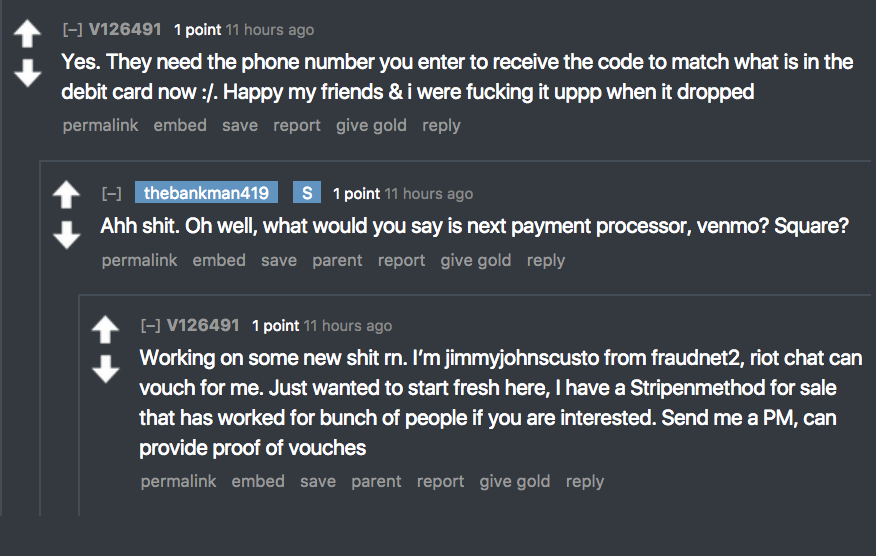Report the last comment by V126491
The width and height of the screenshot is (876, 556).
(440, 481)
